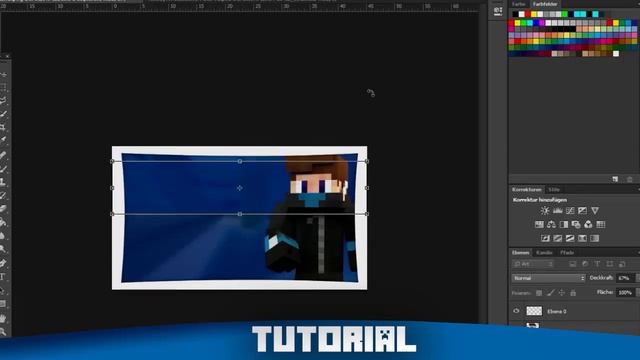This screenshot has width=640, height=360.
Task: Toggle pixel layer filter
Action: (x=573, y=264)
